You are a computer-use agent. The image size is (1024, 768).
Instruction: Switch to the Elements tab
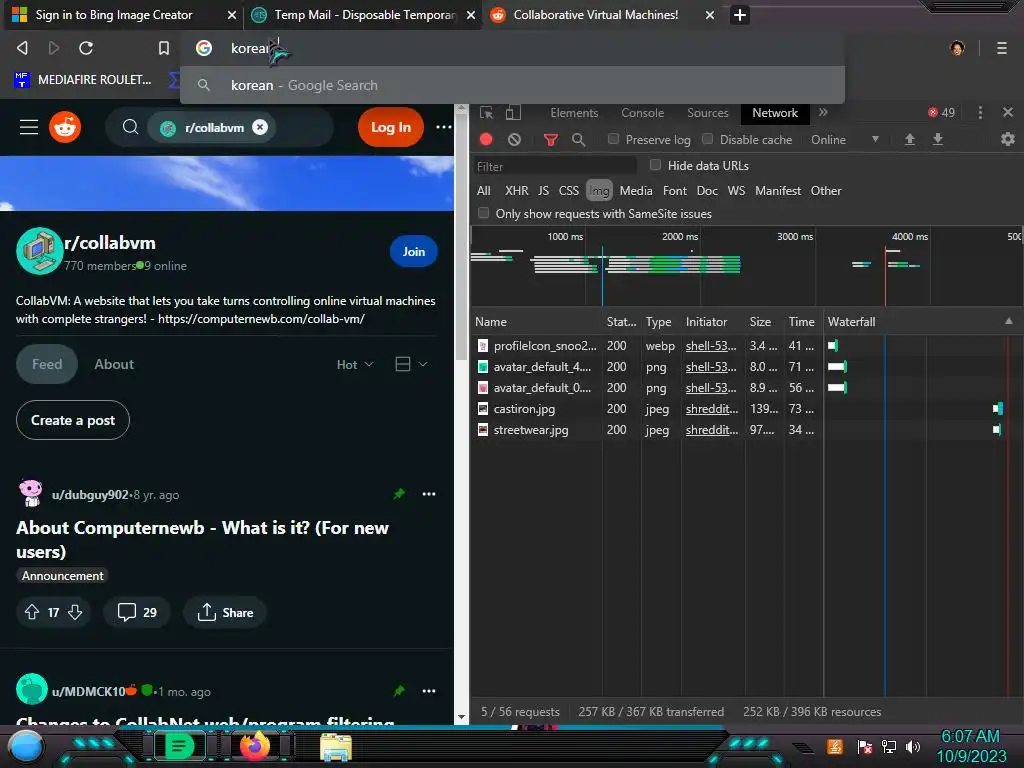[x=574, y=113]
